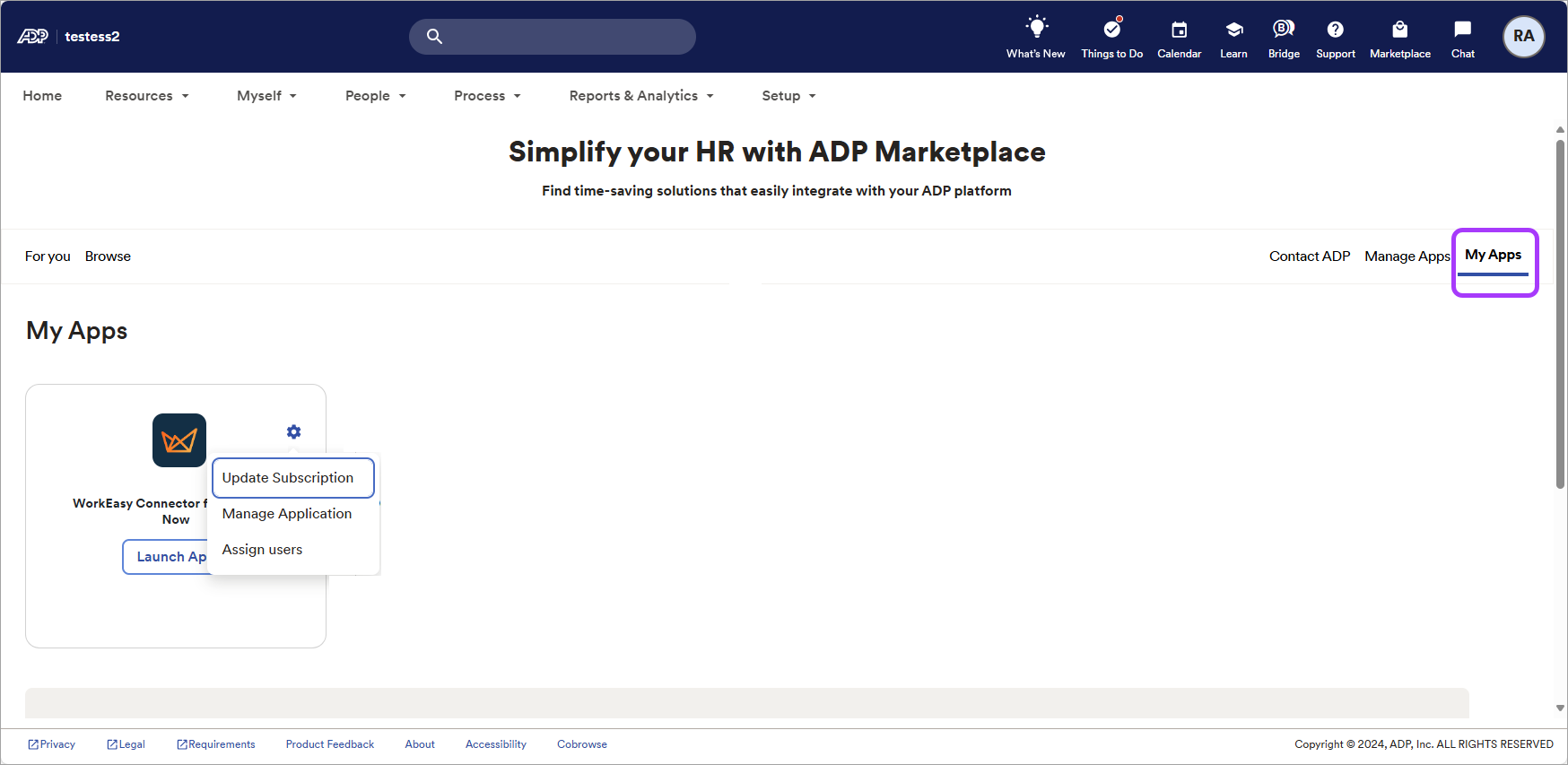1568x765 pixels.
Task: Click inside the search field
Action: 553,37
